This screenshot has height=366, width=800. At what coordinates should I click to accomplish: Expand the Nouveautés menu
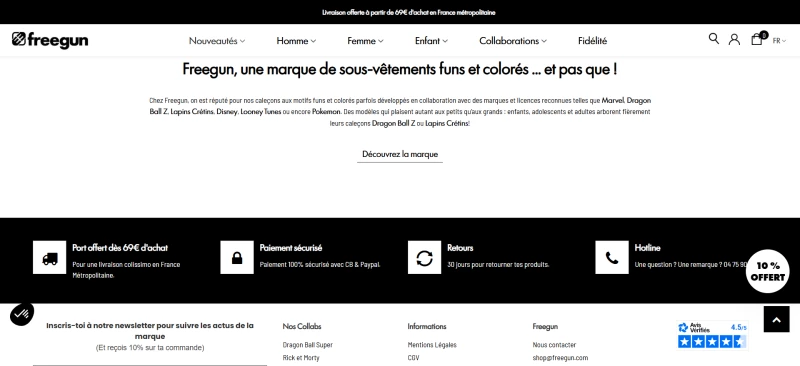pyautogui.click(x=217, y=41)
